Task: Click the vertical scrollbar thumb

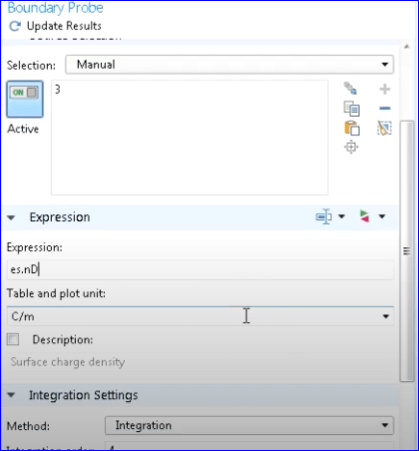Action: 407,251
